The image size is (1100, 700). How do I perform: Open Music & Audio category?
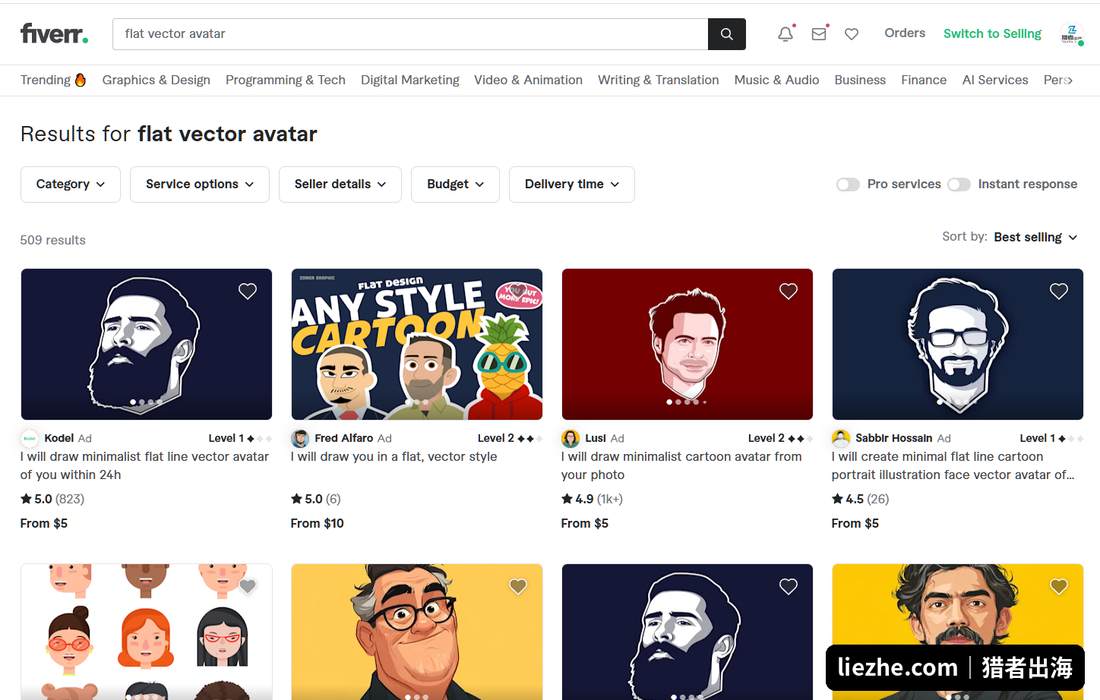777,80
